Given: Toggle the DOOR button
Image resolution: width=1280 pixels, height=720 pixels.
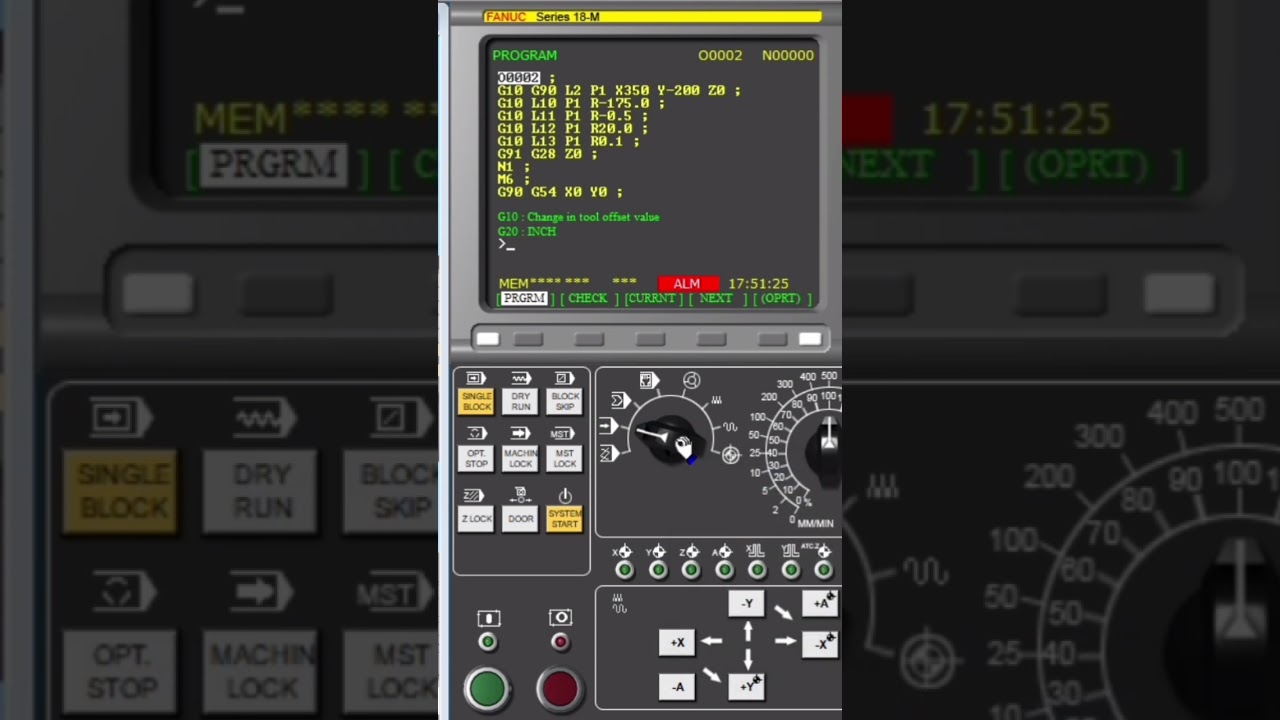Looking at the screenshot, I should click(x=521, y=519).
